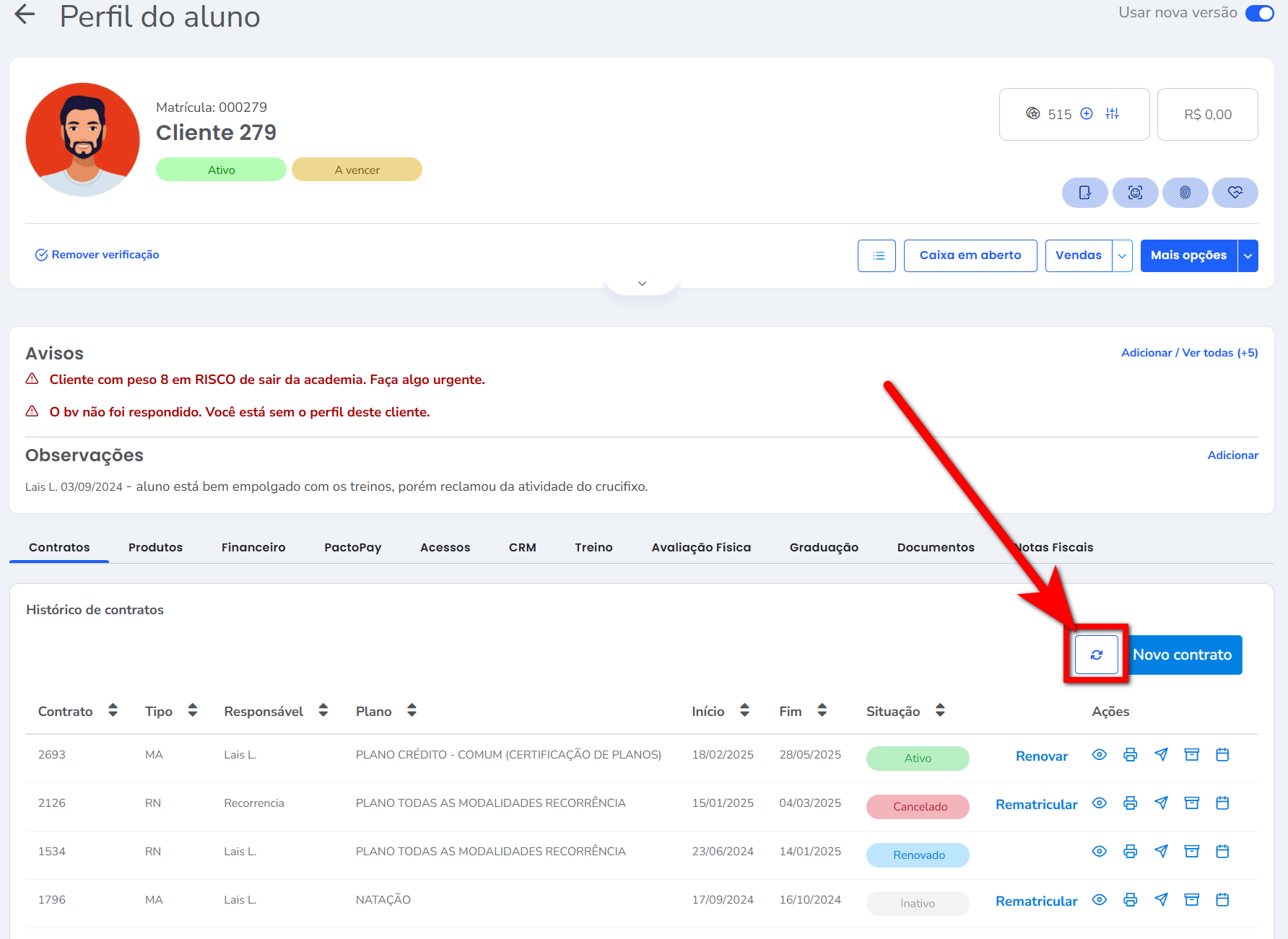
Task: Click the archive box icon for contract 1796
Action: click(1191, 900)
